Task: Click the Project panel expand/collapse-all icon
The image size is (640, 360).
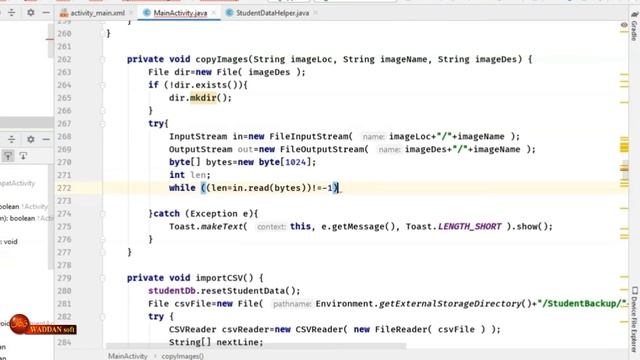Action: point(11,13)
